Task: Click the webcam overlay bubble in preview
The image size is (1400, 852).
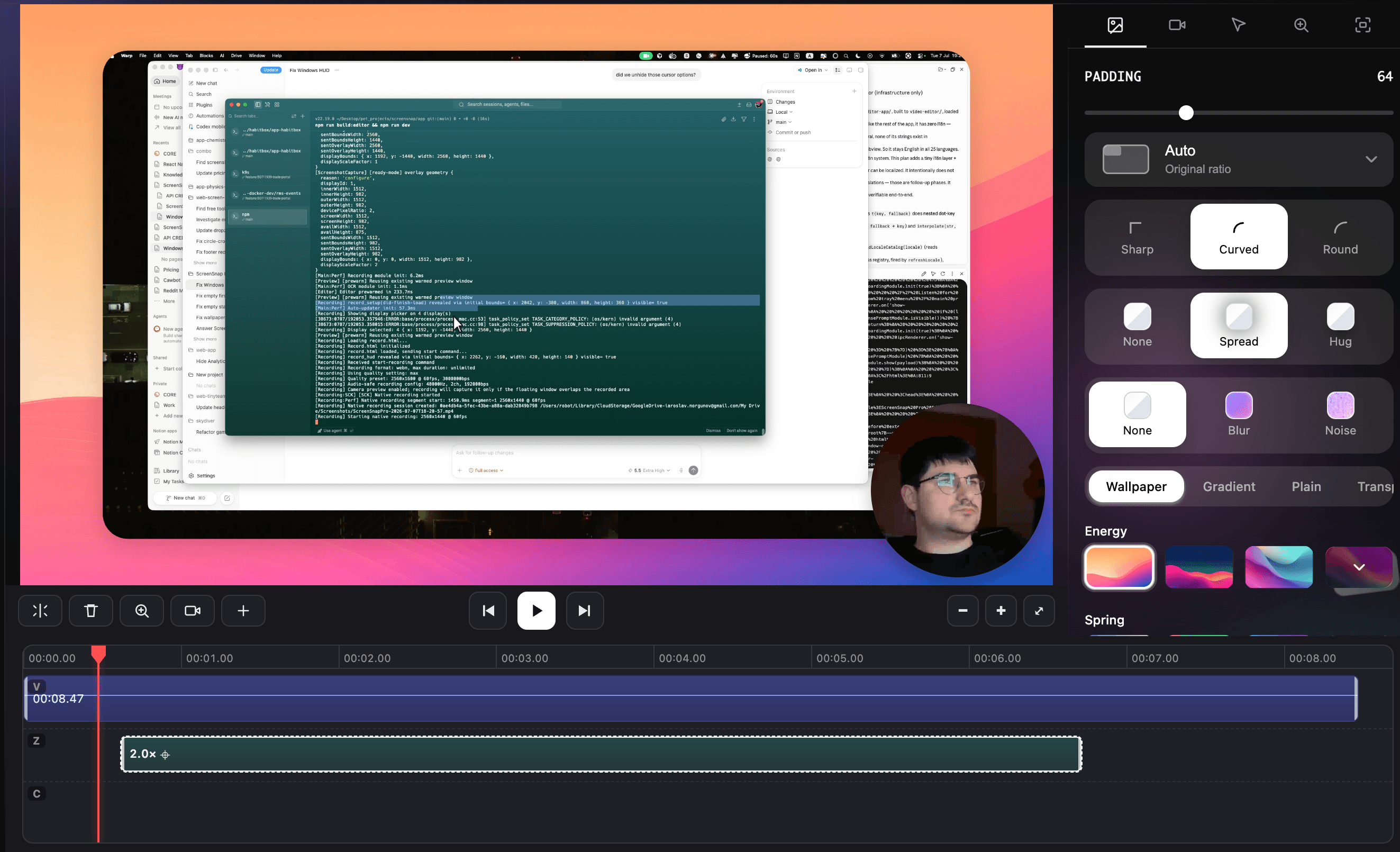Action: pyautogui.click(x=957, y=491)
